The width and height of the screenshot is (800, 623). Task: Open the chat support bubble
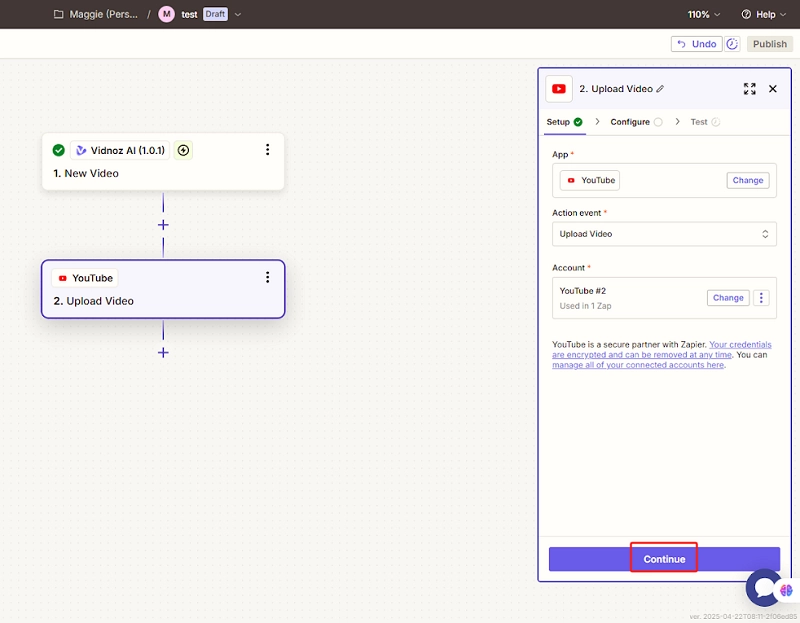coord(764,588)
